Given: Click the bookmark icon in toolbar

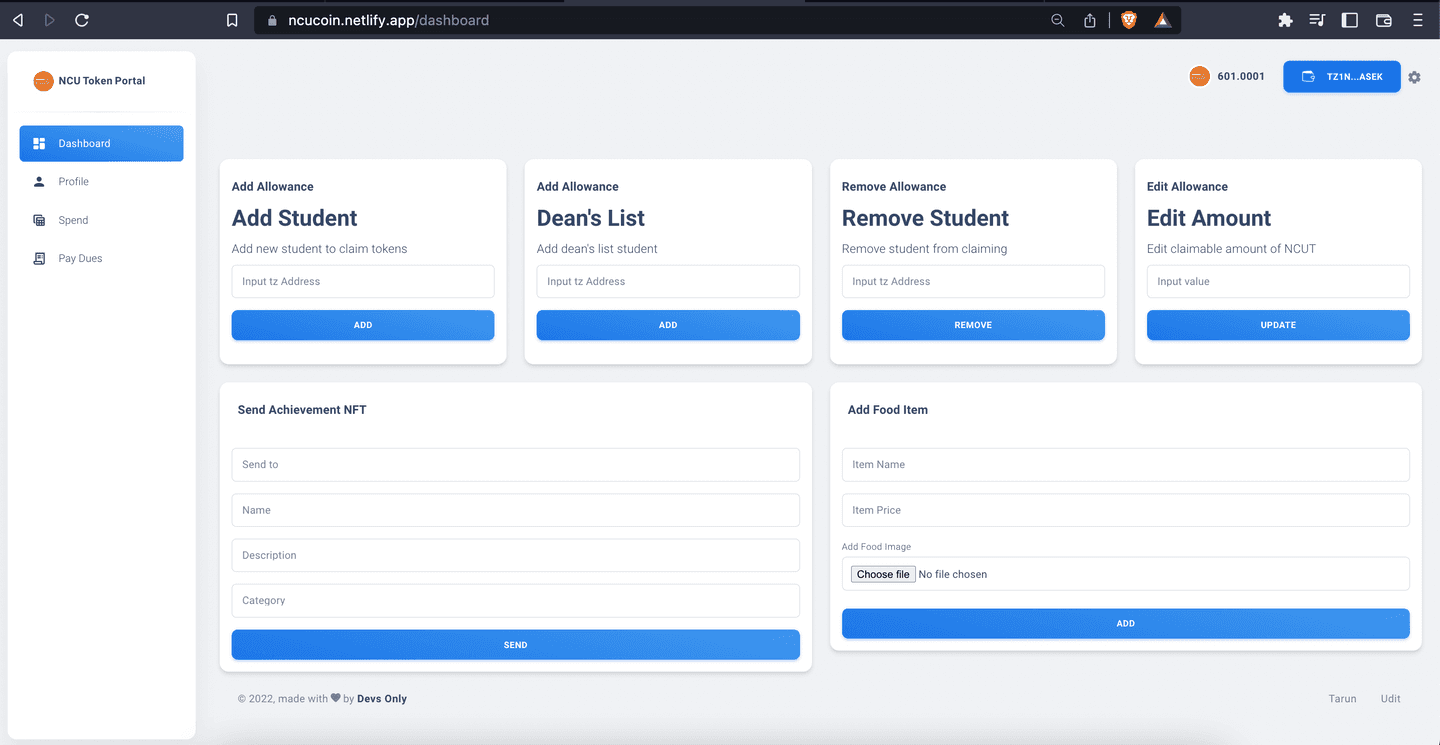Looking at the screenshot, I should (232, 20).
